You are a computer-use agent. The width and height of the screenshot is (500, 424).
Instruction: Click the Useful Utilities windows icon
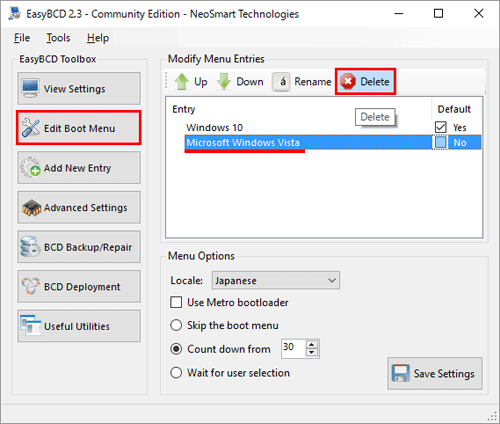(30, 326)
